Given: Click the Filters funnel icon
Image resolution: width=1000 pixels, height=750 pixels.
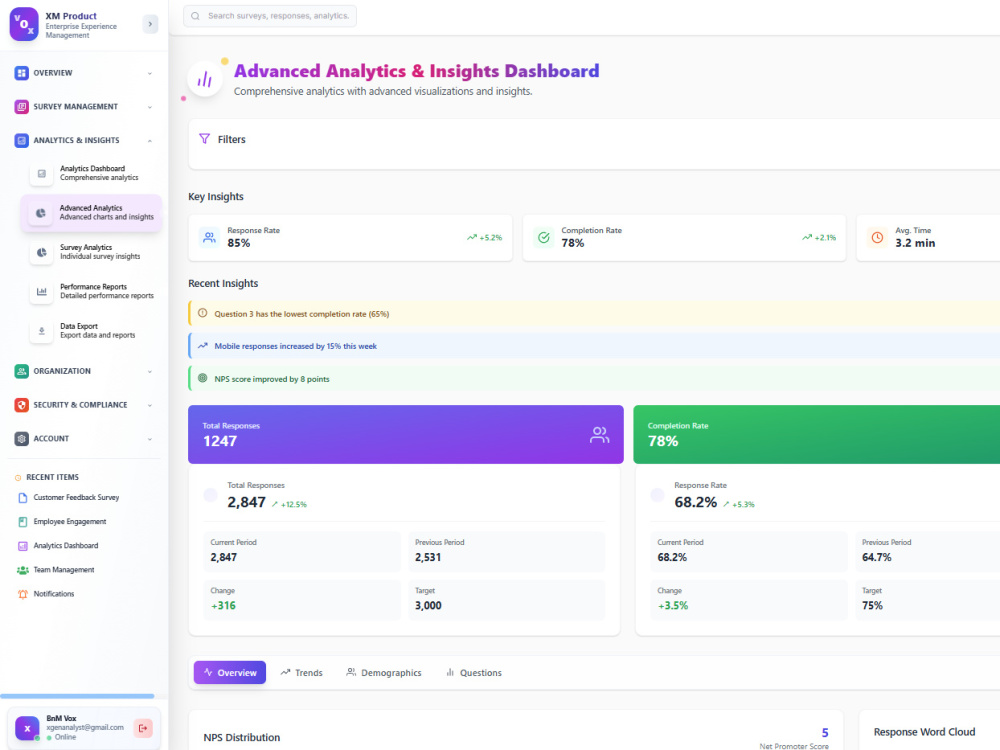Looking at the screenshot, I should 204,139.
